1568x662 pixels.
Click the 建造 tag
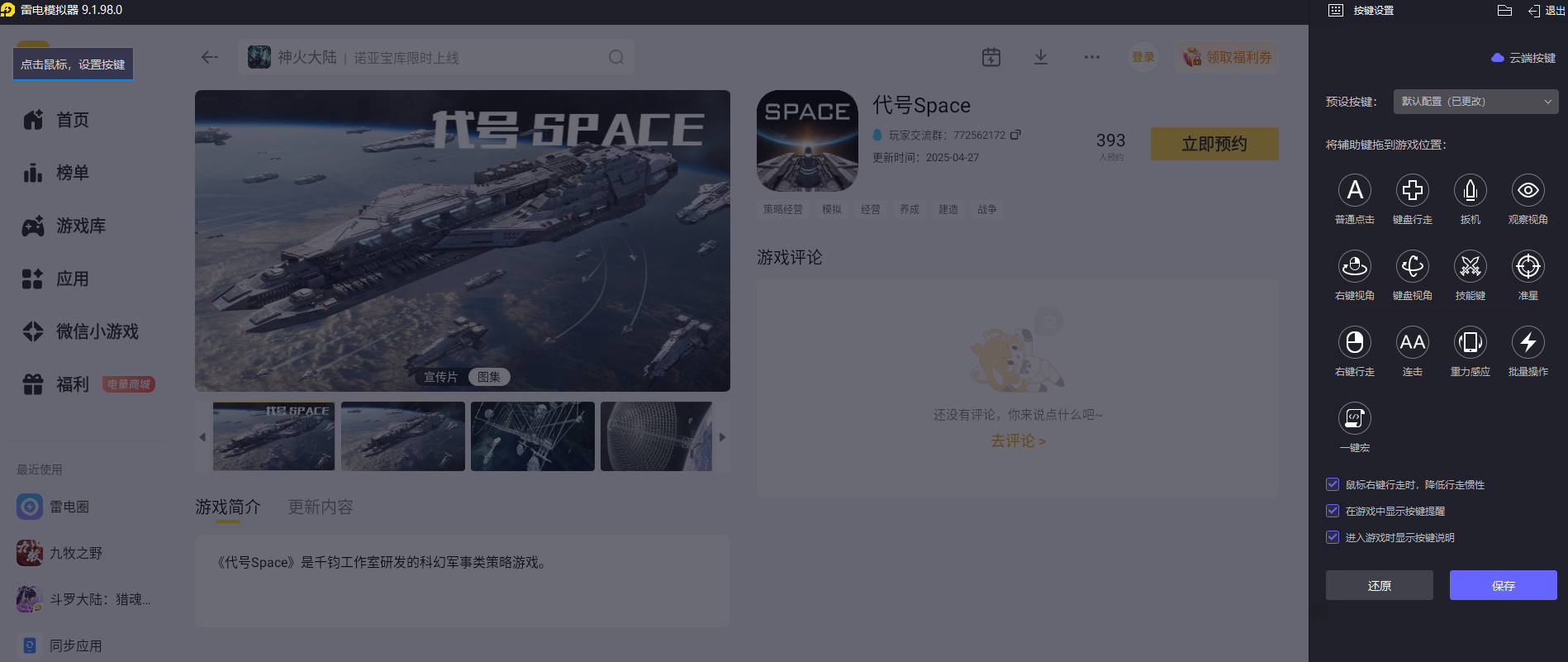coord(948,209)
